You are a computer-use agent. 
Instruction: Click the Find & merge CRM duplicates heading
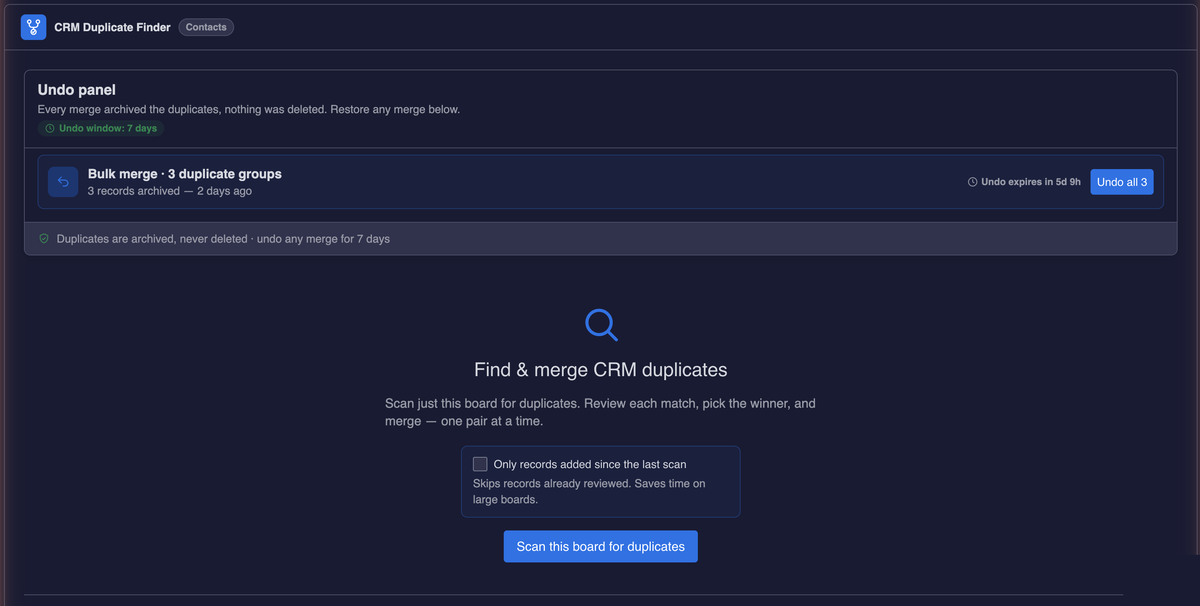pos(601,370)
